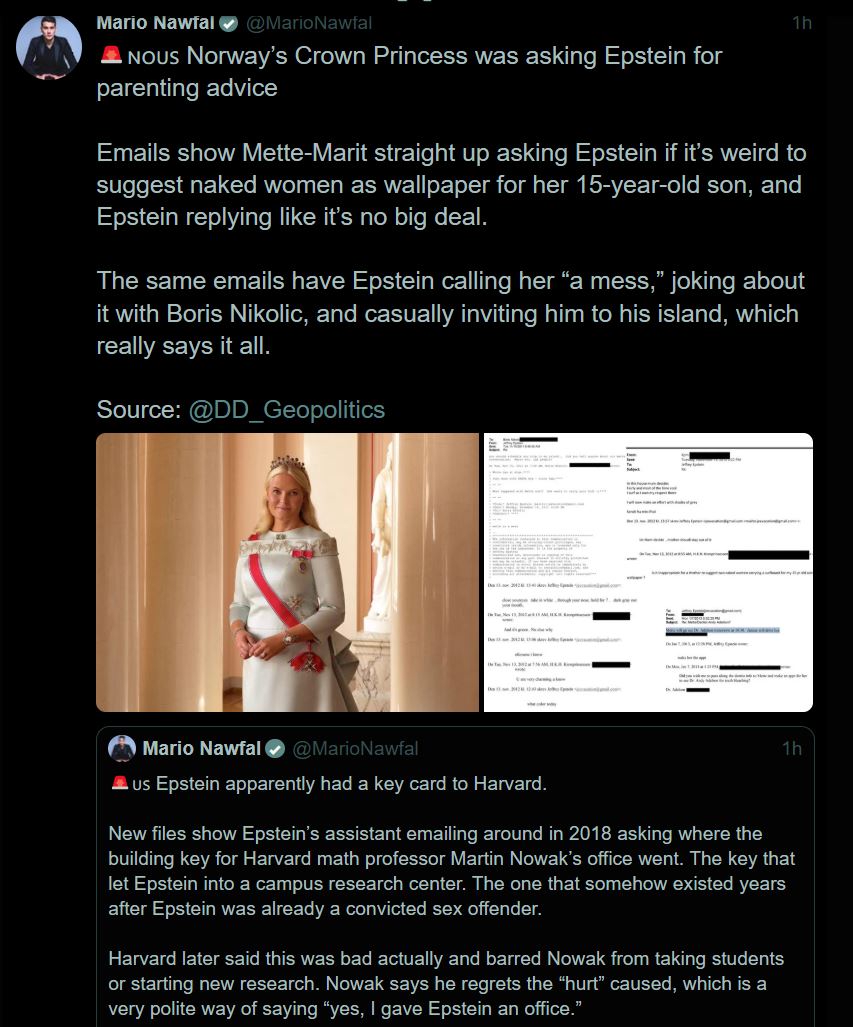Click the paragraph mentioning Boris Nikolic
The height and width of the screenshot is (1027, 853).
(451, 313)
